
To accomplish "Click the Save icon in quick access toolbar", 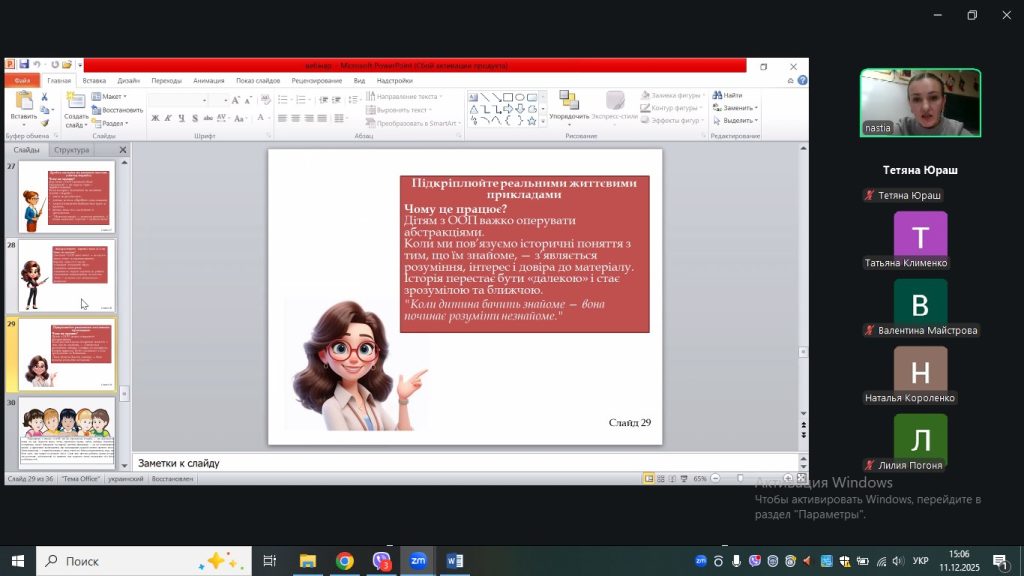I will point(23,65).
